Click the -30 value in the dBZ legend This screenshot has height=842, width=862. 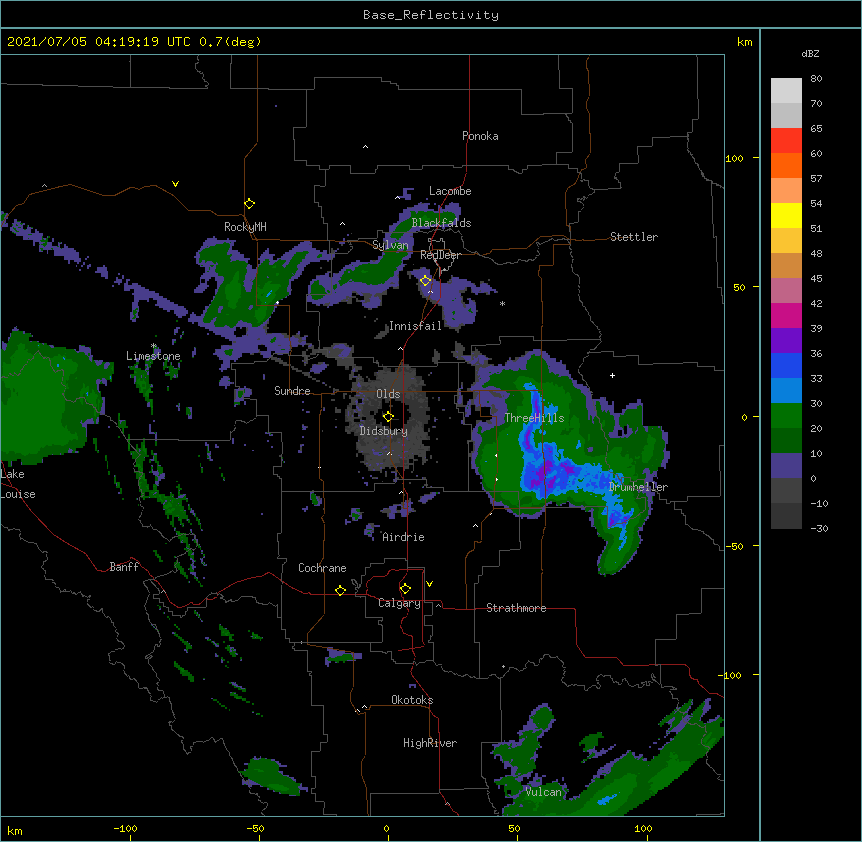coord(819,528)
